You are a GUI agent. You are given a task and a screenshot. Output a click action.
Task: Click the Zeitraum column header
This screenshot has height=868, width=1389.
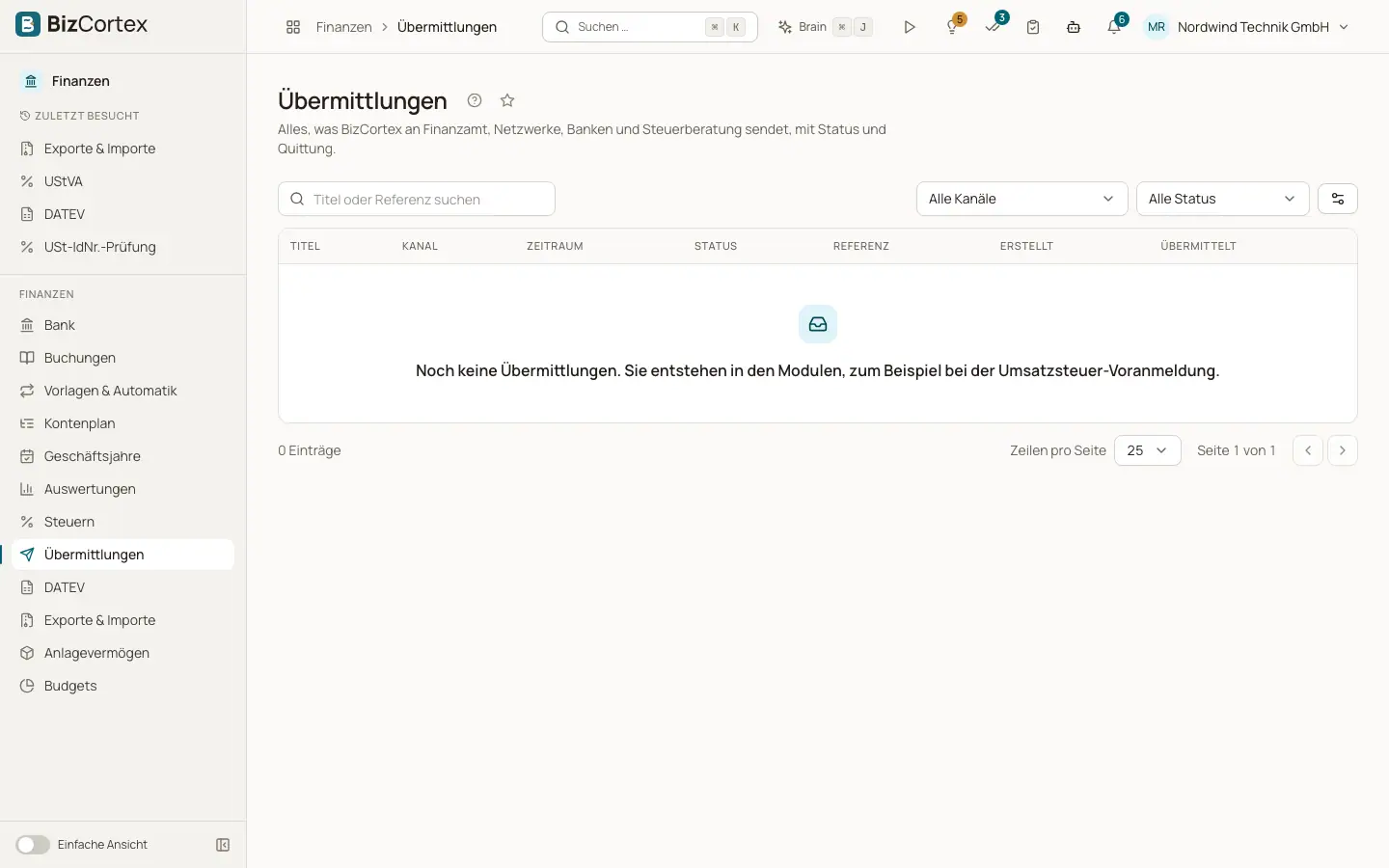pyautogui.click(x=555, y=246)
